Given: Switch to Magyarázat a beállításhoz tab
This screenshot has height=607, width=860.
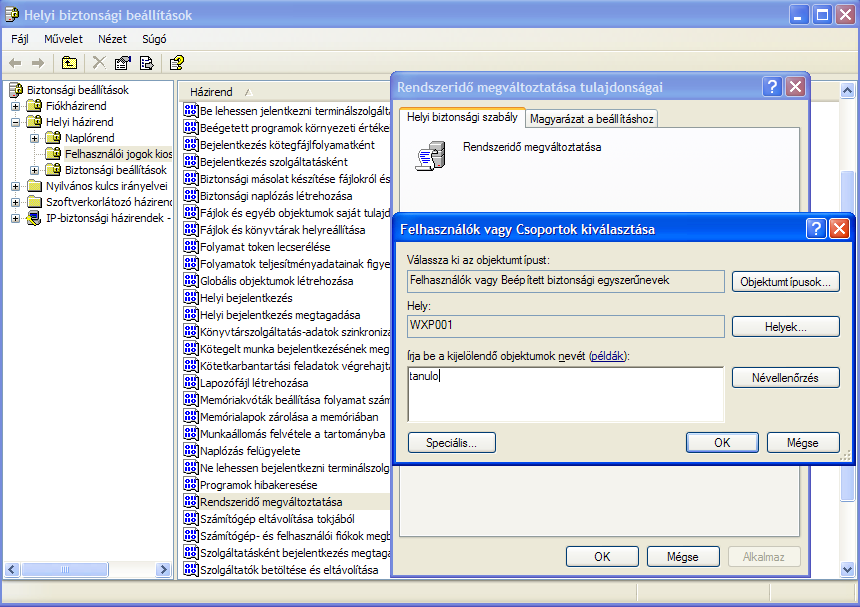Looking at the screenshot, I should point(591,119).
